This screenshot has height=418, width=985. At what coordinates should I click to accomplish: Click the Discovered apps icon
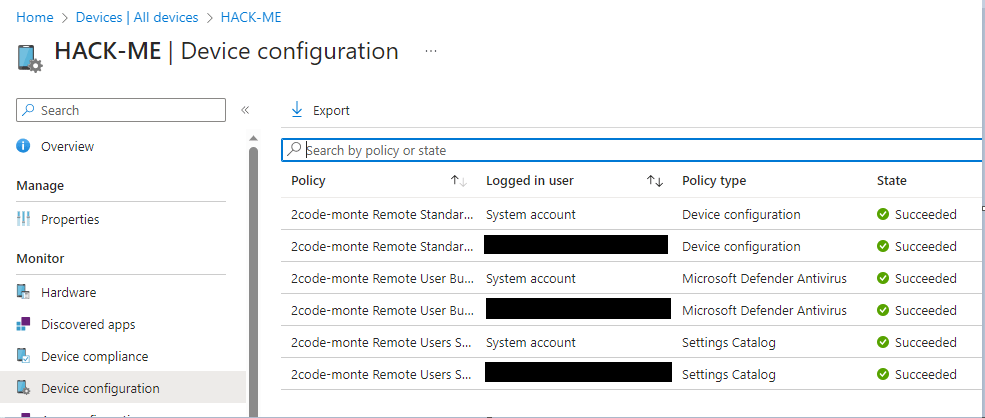coord(24,324)
